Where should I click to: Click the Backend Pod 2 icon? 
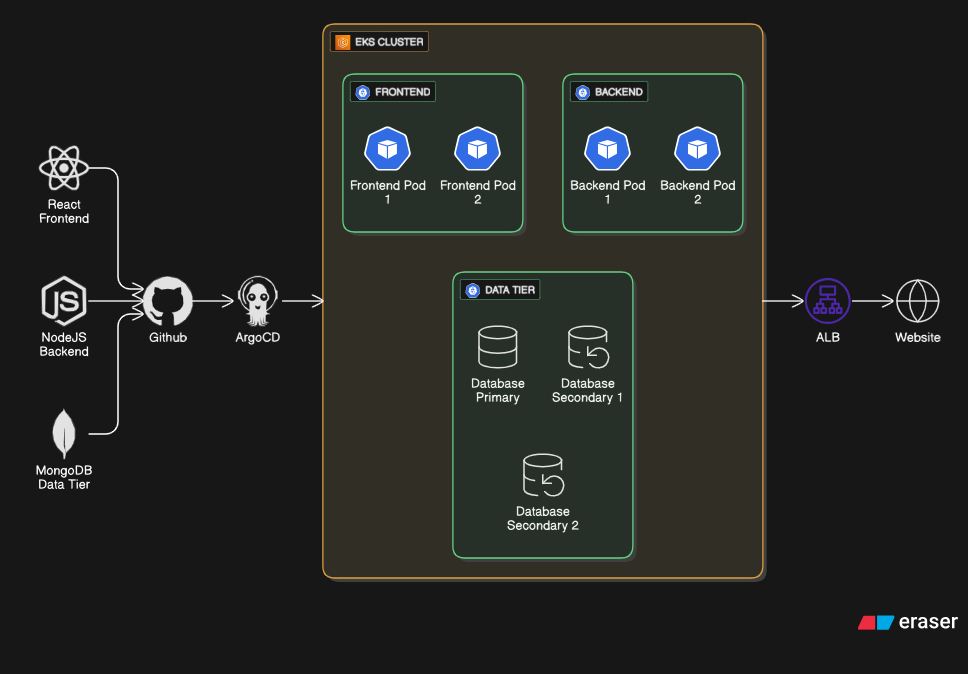pos(698,149)
